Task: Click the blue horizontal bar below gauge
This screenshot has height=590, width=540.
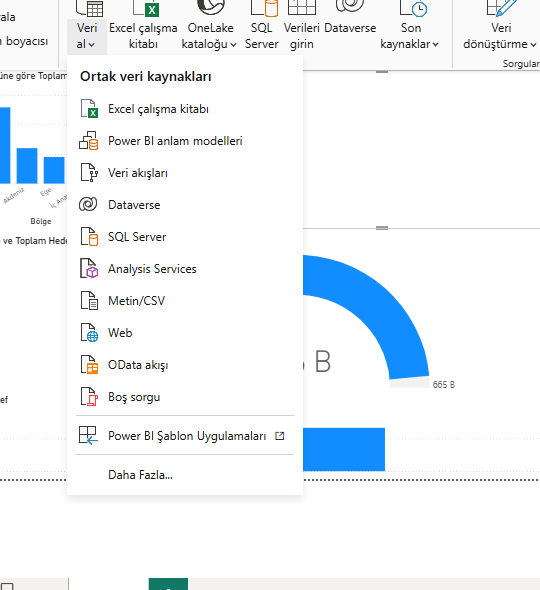Action: (344, 449)
